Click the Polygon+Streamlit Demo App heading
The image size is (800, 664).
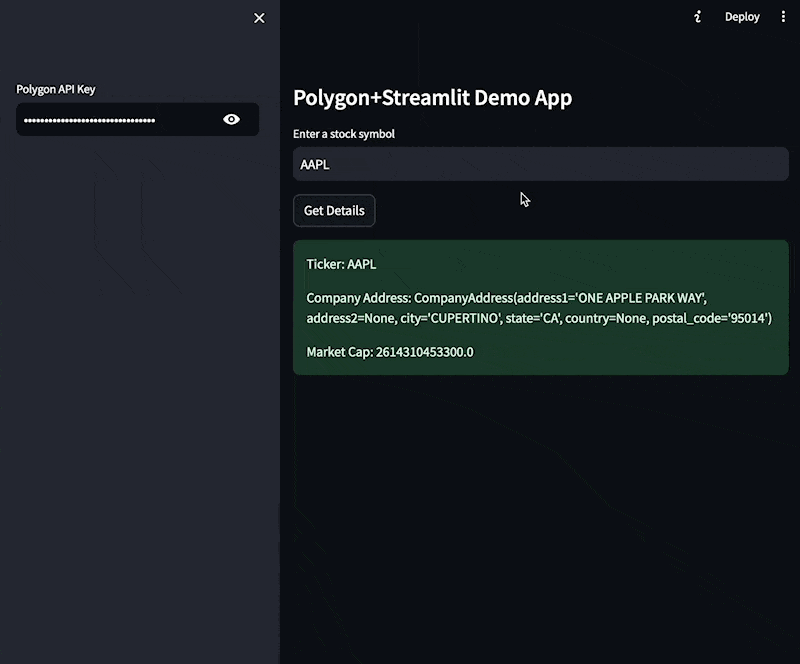pos(432,98)
